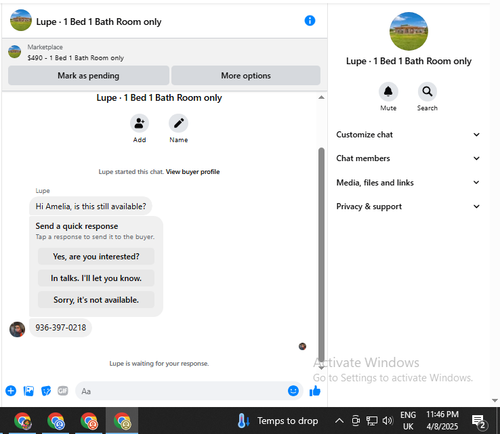Click the '936-397-0218' message bubble

(x=61, y=328)
